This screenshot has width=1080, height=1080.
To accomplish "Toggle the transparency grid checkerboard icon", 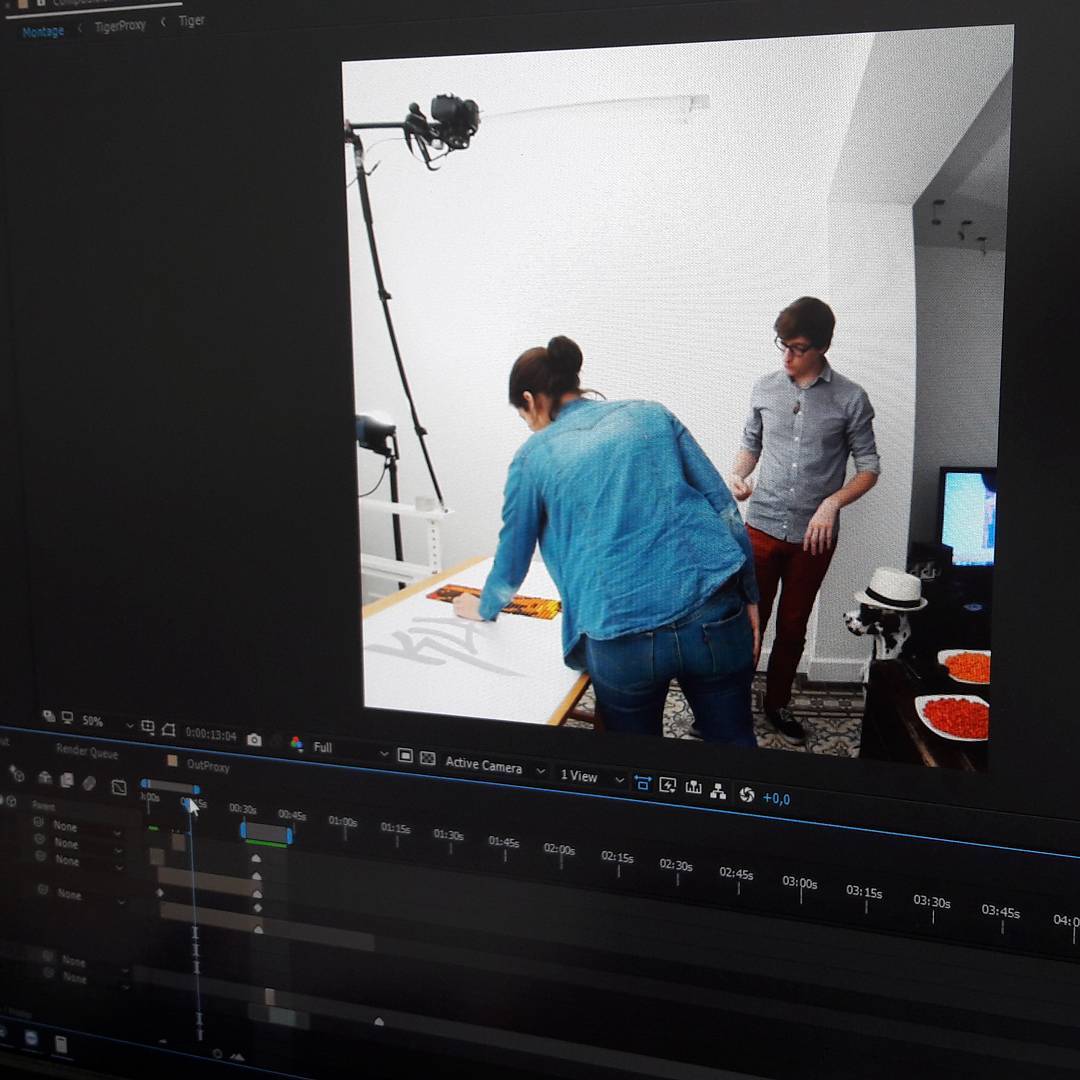I will pyautogui.click(x=428, y=758).
